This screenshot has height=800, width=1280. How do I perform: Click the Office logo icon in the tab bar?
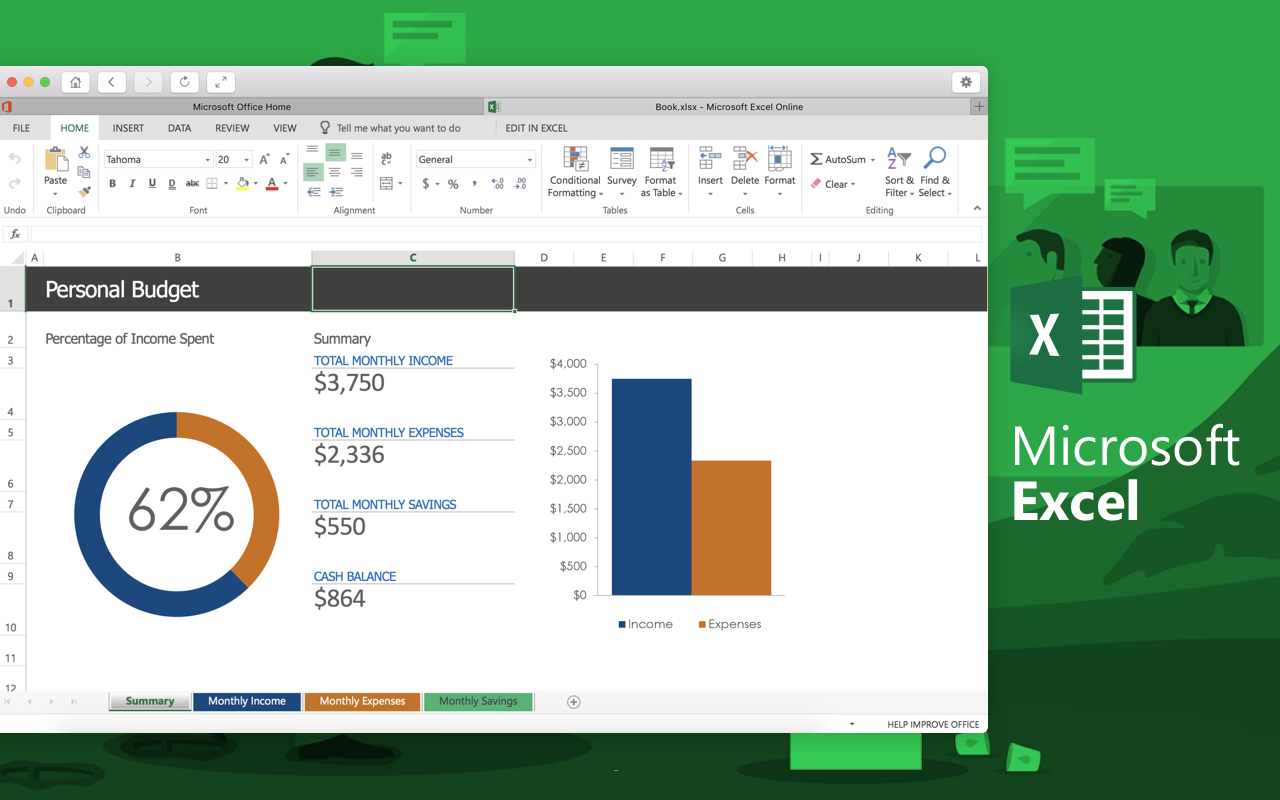click(6, 107)
